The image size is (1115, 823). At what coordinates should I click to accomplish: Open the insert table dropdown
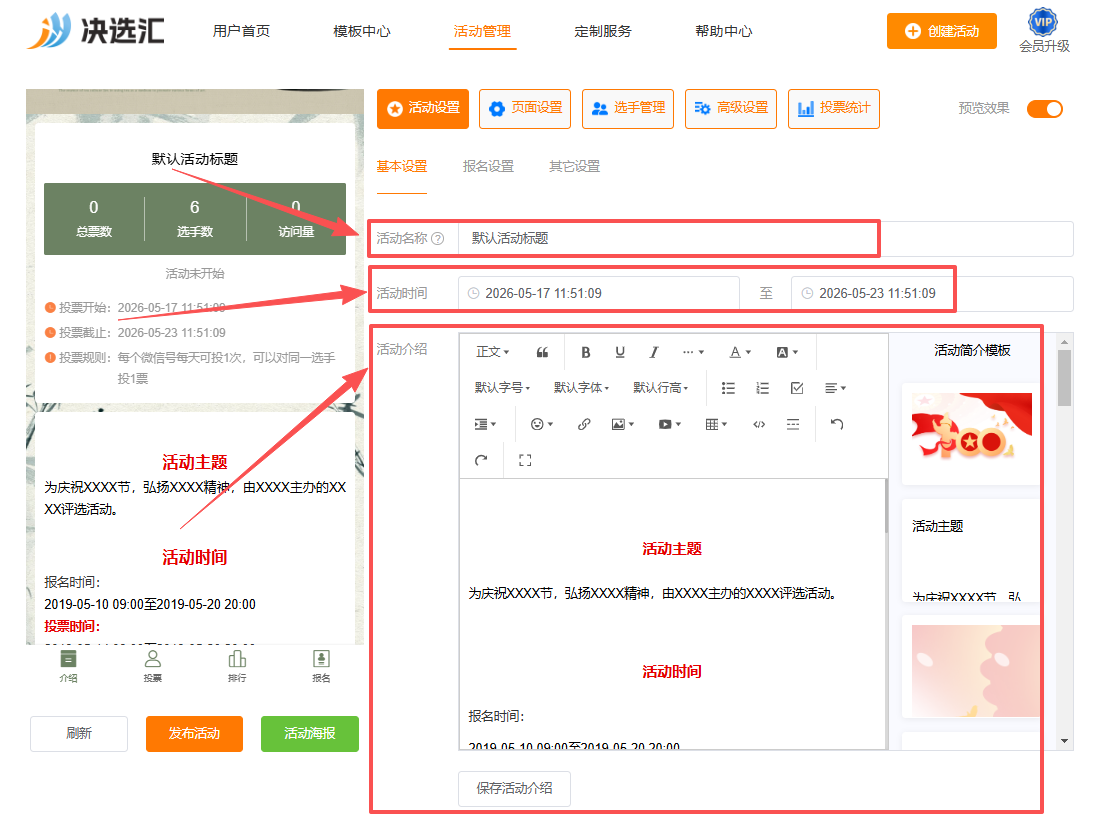click(x=716, y=424)
